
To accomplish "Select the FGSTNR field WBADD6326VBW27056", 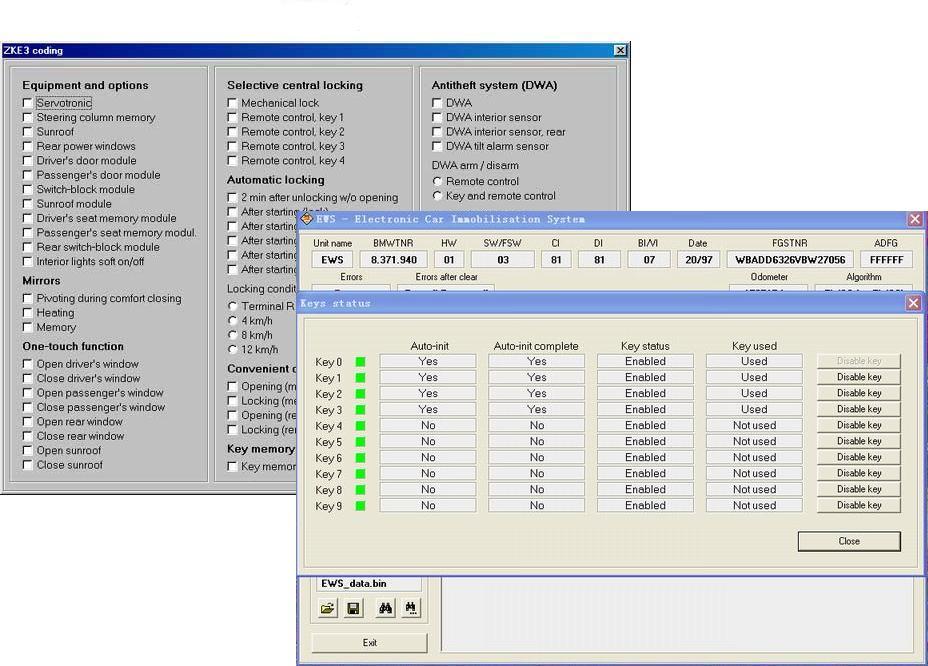I will coord(790,259).
